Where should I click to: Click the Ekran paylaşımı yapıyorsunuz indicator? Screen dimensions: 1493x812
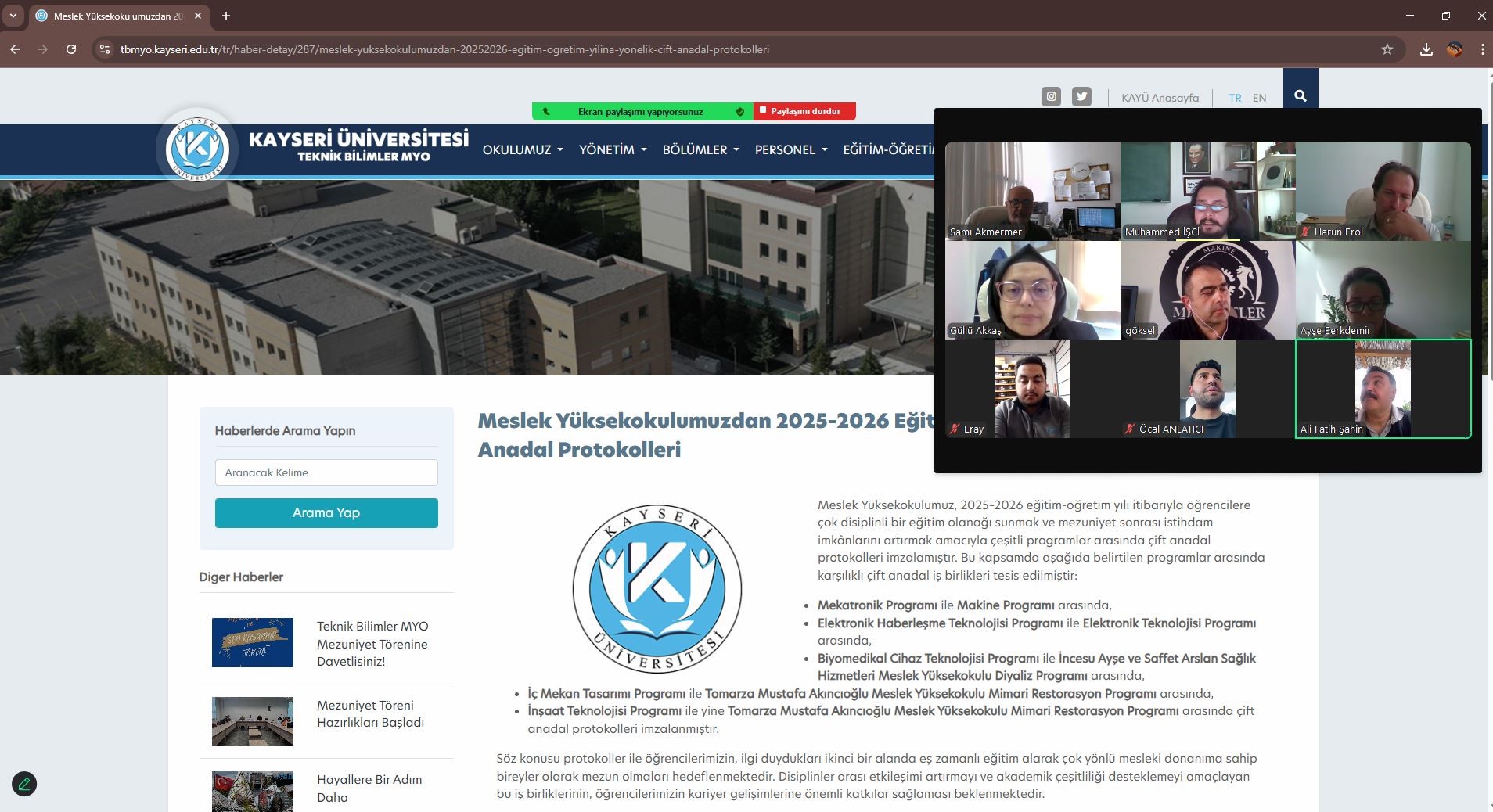tap(640, 112)
